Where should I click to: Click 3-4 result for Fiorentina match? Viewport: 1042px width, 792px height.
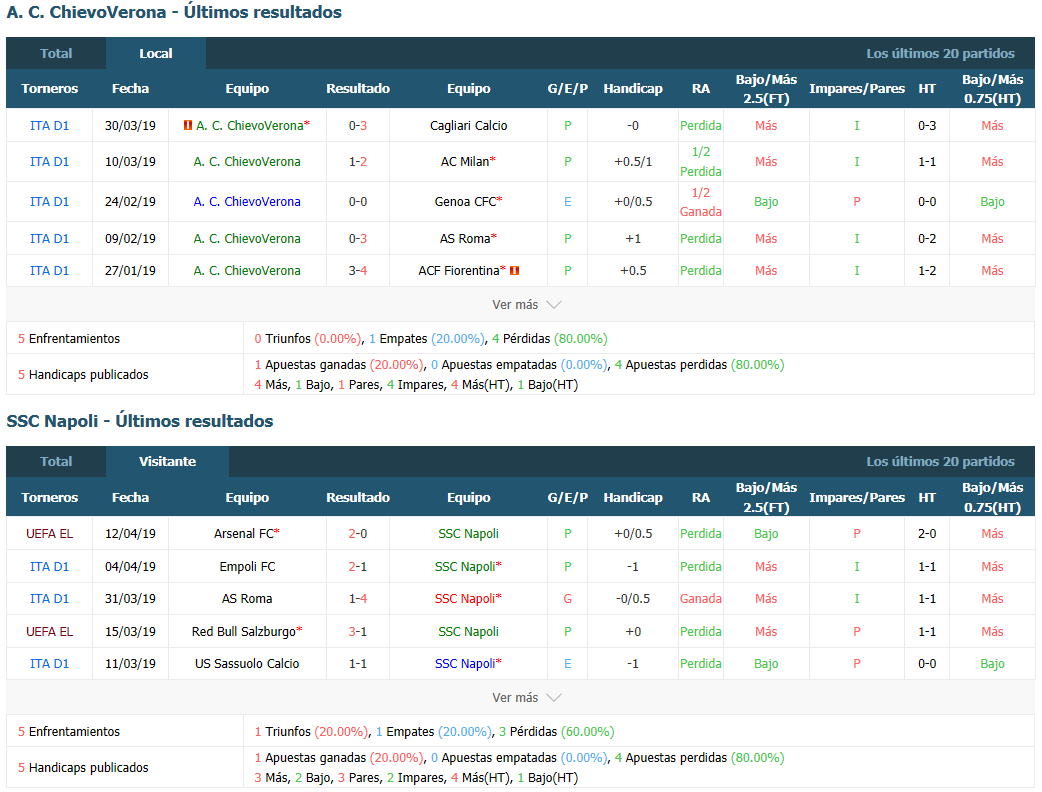click(x=358, y=270)
